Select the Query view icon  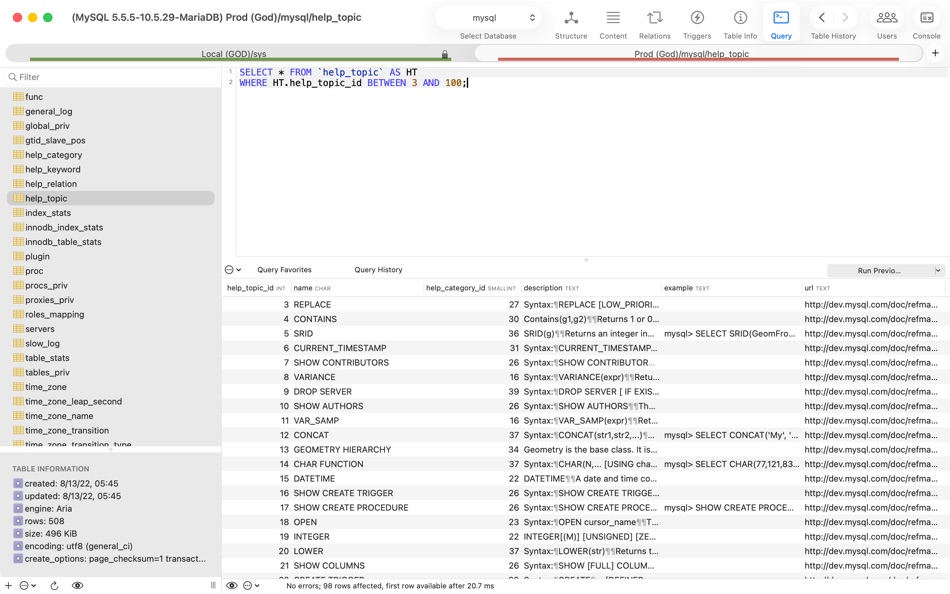[781, 18]
